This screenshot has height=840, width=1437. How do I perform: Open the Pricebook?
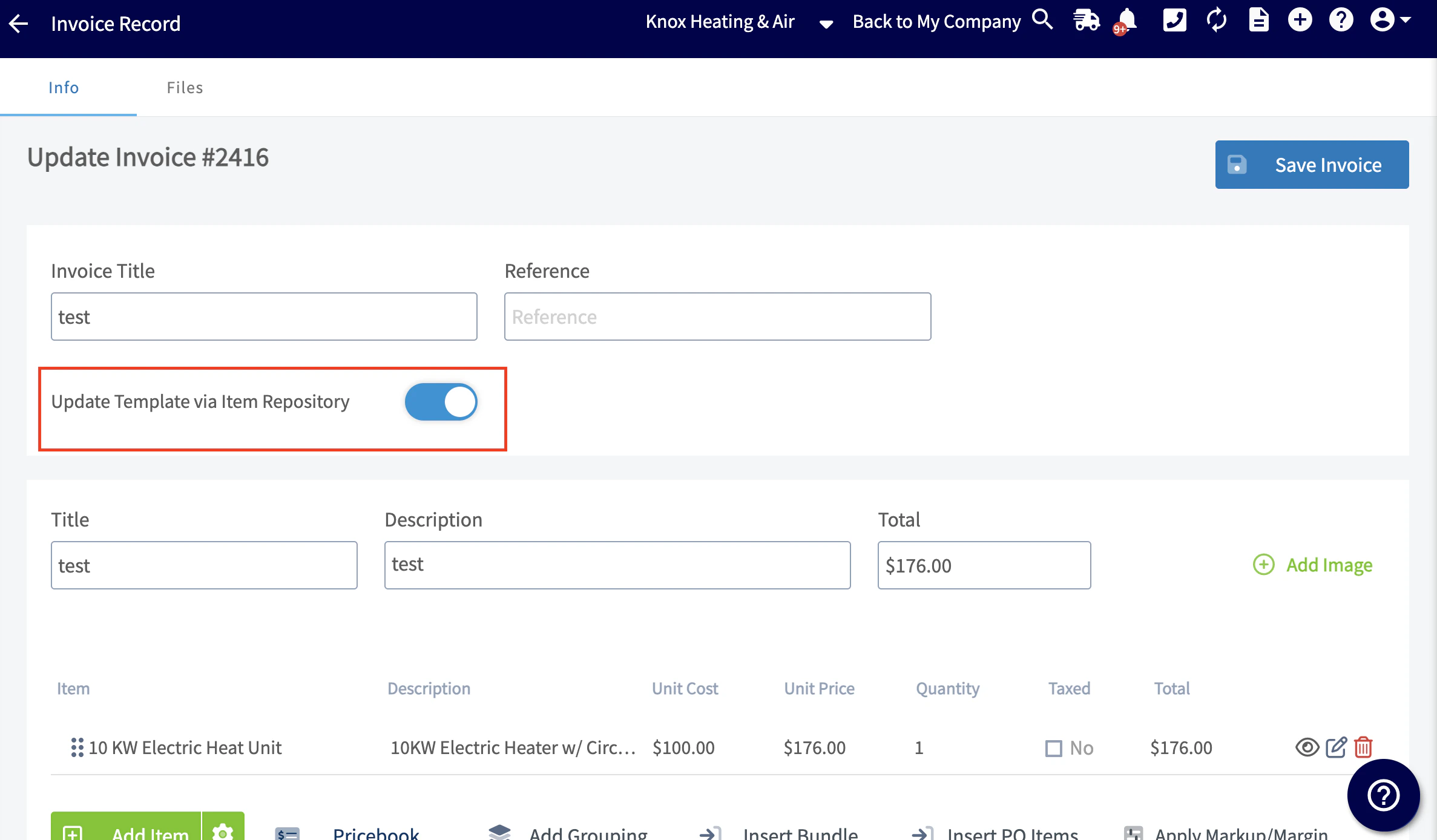pos(347,833)
